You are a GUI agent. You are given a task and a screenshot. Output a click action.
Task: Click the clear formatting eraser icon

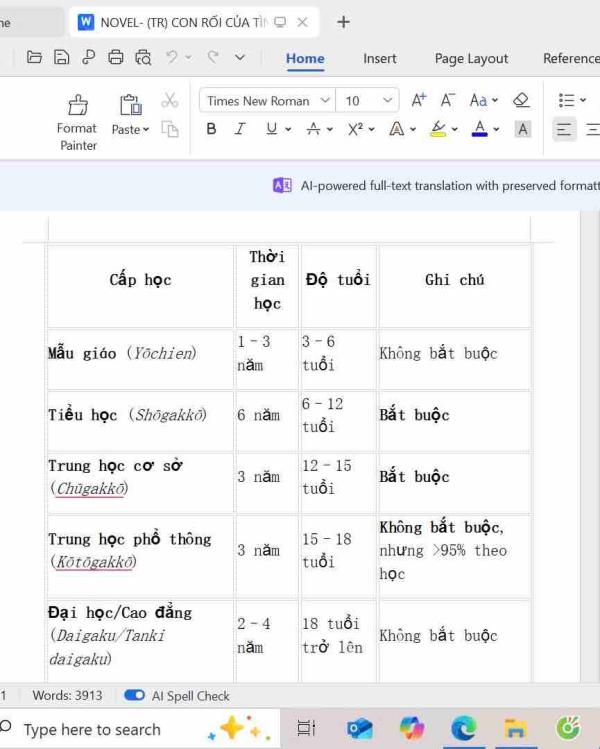click(520, 100)
